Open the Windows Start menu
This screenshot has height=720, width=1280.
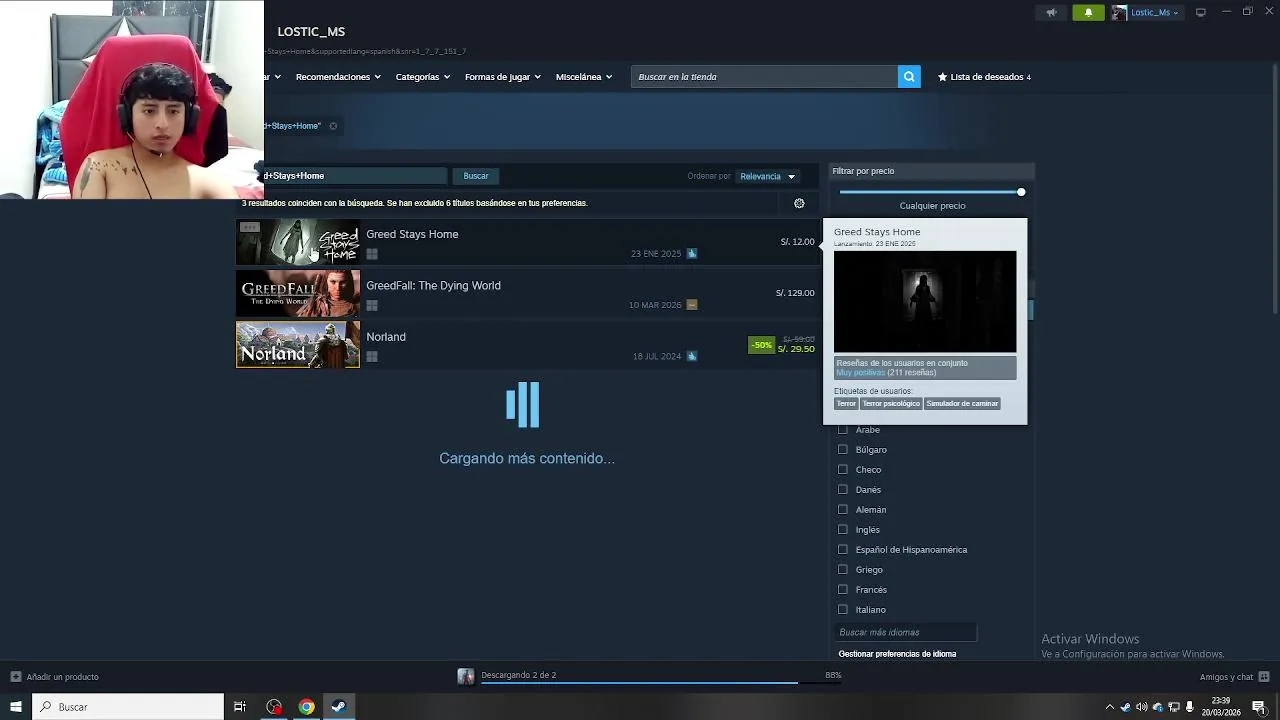[15, 707]
